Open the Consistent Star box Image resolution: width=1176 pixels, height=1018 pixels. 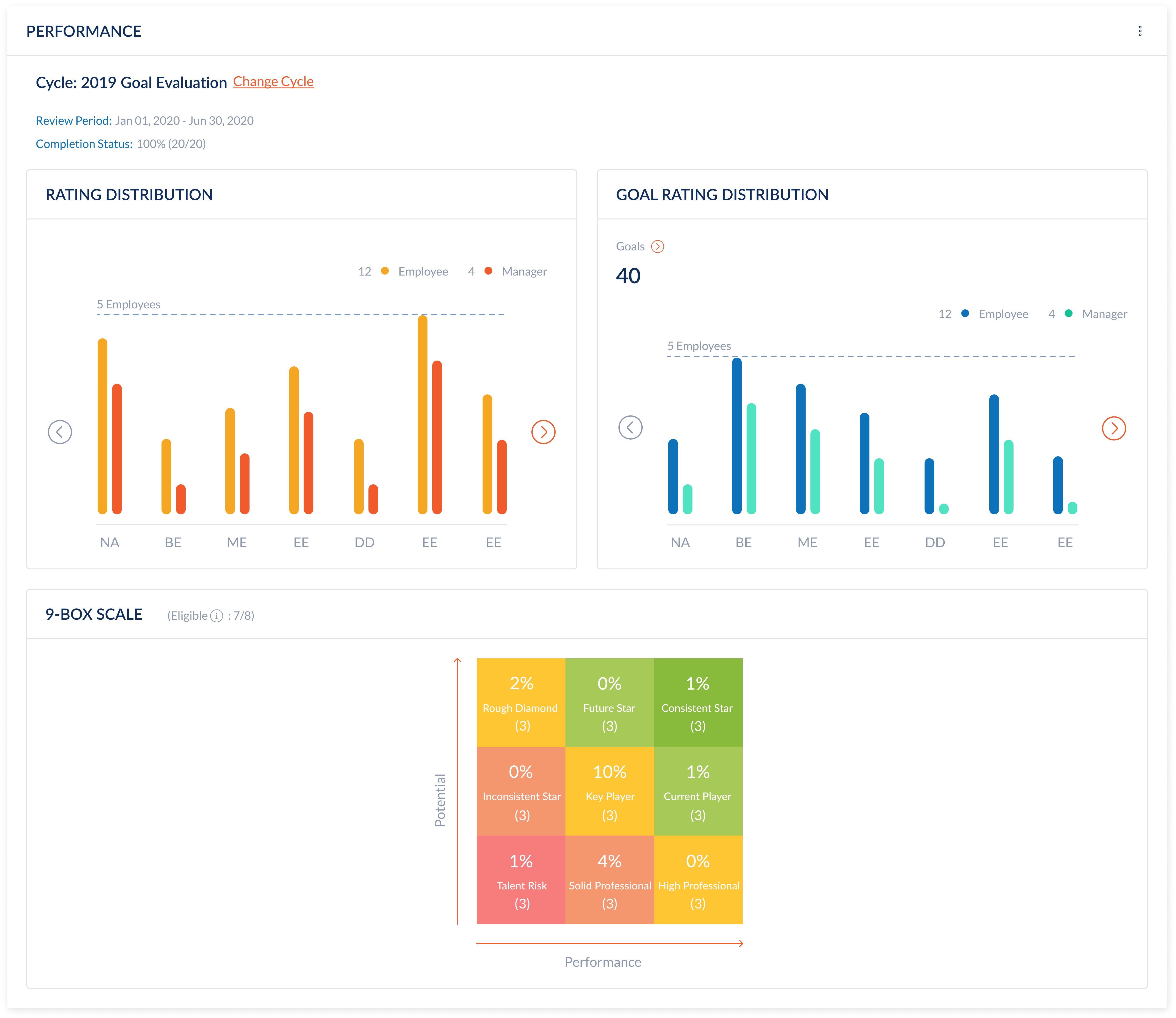pos(698,703)
